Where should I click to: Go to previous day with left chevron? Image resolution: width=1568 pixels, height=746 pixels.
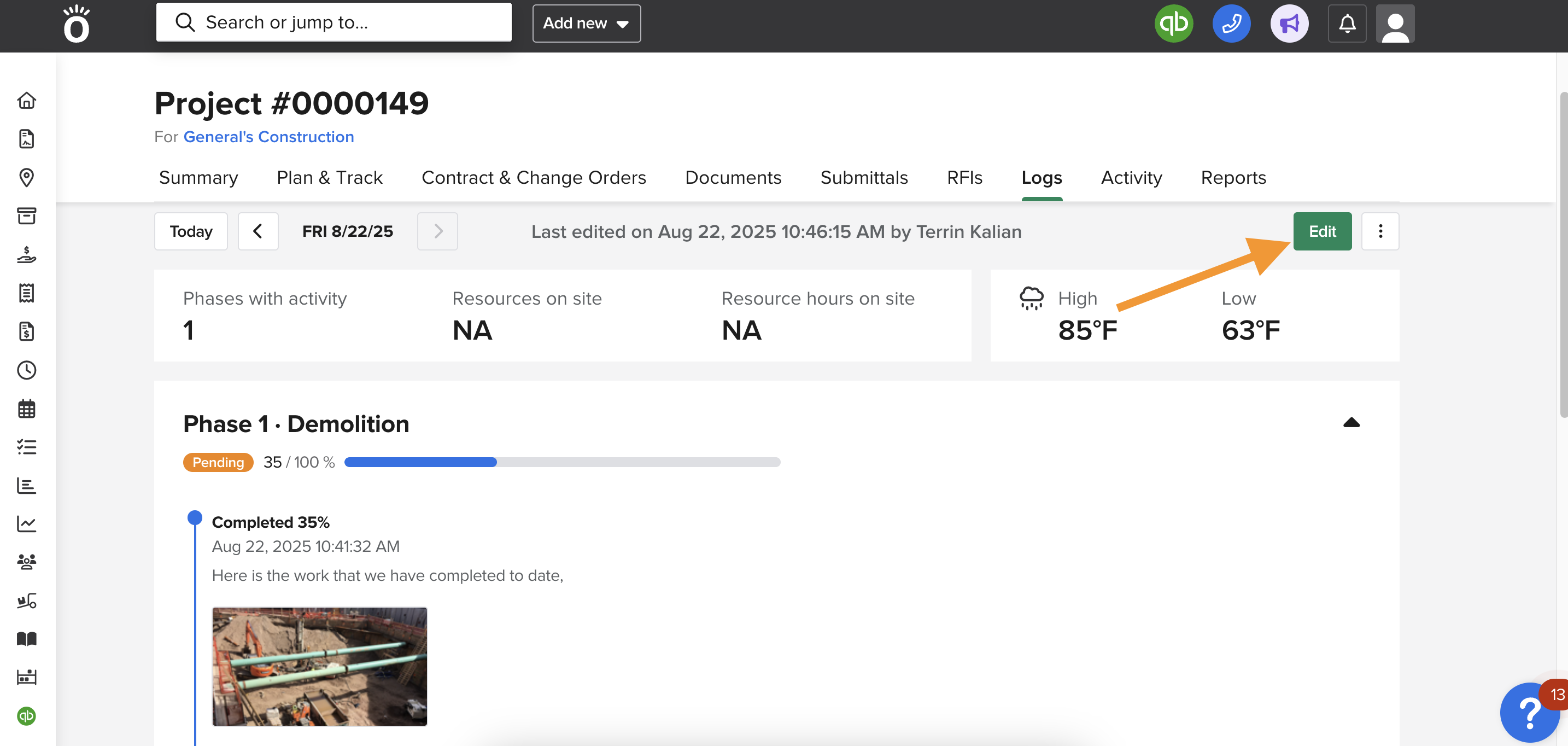coord(258,231)
